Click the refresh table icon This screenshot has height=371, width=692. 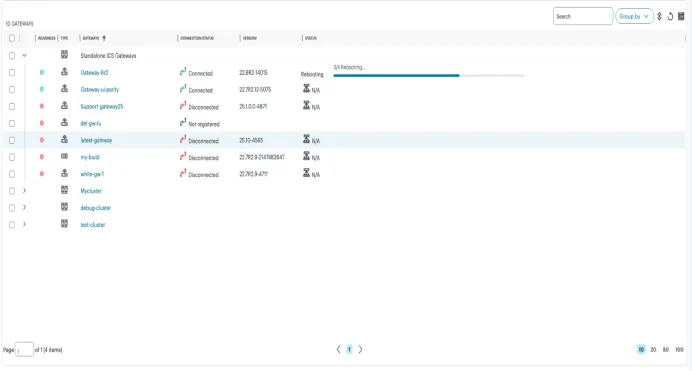click(x=670, y=16)
